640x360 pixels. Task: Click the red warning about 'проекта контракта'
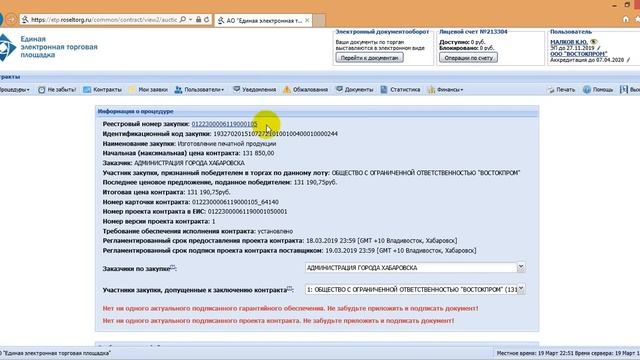278,320
